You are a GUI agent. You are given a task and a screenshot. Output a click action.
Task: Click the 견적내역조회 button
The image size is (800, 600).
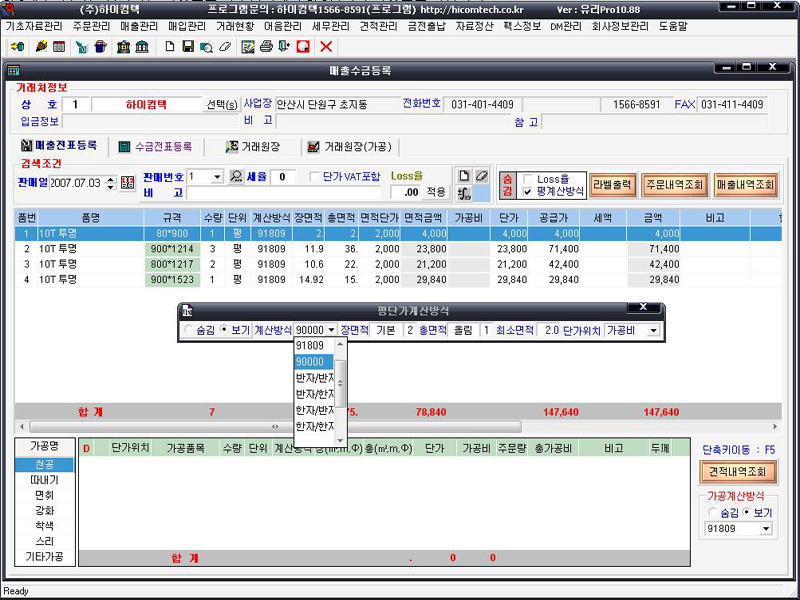[737, 472]
